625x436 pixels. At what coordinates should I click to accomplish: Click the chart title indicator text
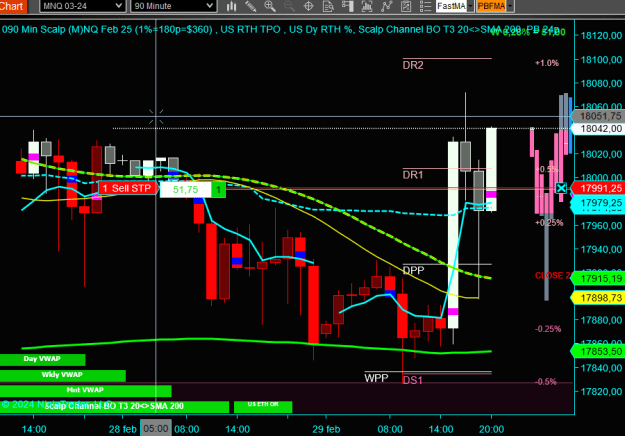click(x=281, y=29)
